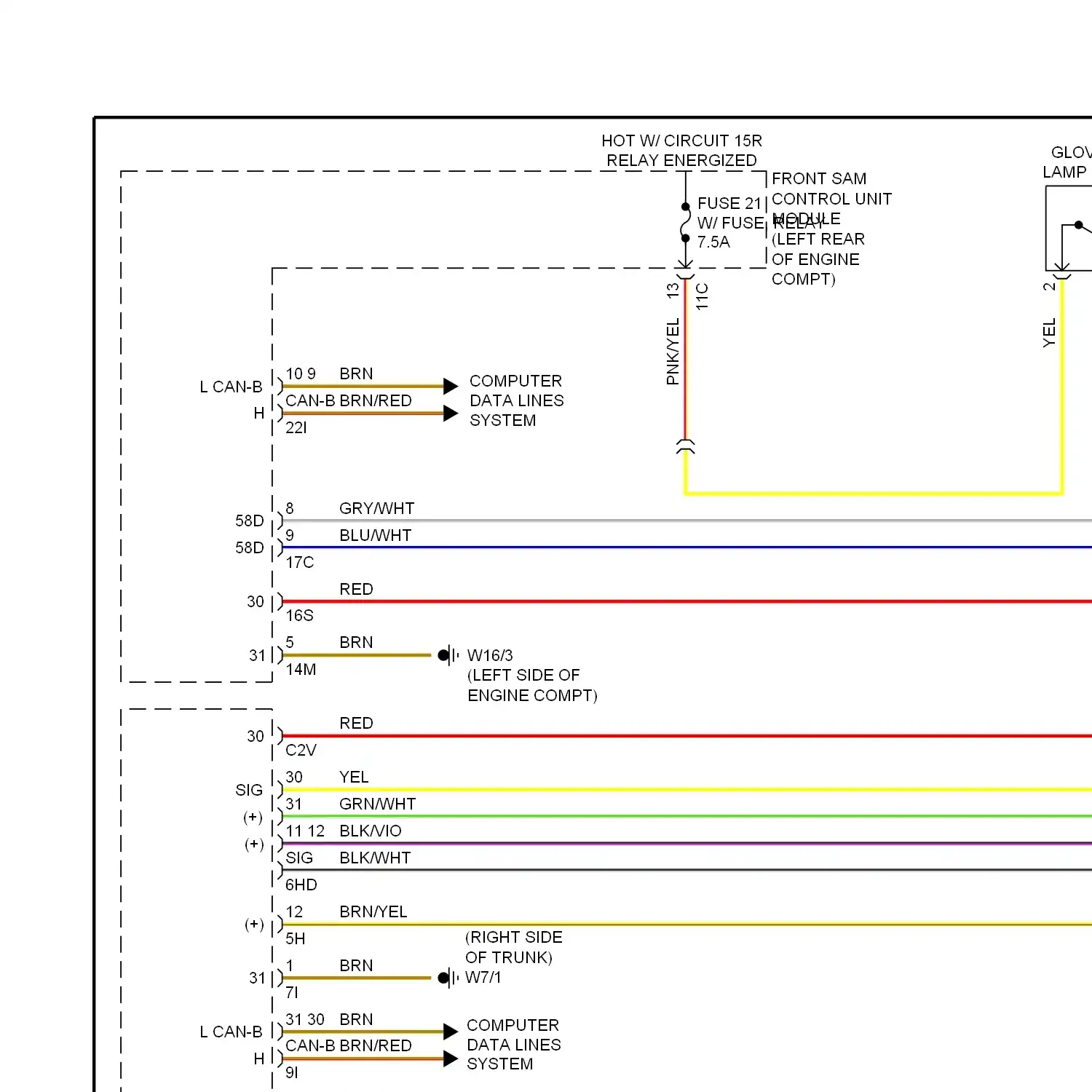Click pin numbers 10 9
The height and width of the screenshot is (1092, 1092).
[300, 373]
